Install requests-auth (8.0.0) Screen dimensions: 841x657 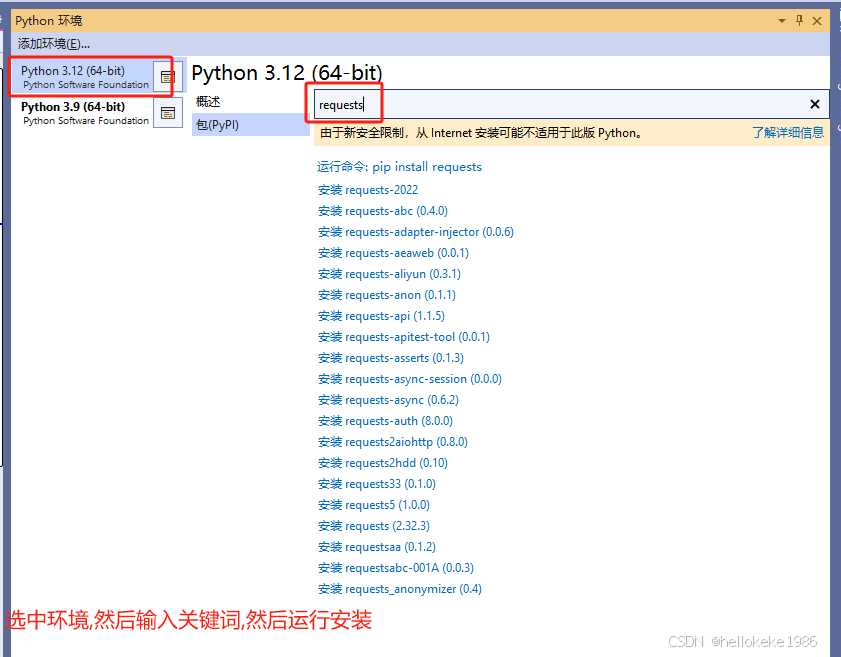point(385,421)
